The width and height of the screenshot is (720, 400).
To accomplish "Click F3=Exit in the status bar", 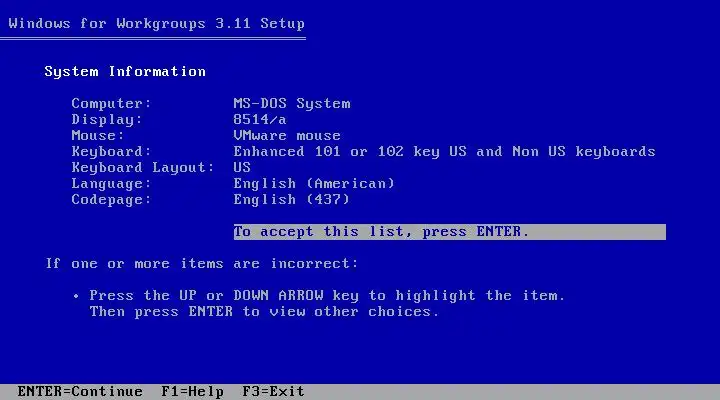I will coord(273,391).
